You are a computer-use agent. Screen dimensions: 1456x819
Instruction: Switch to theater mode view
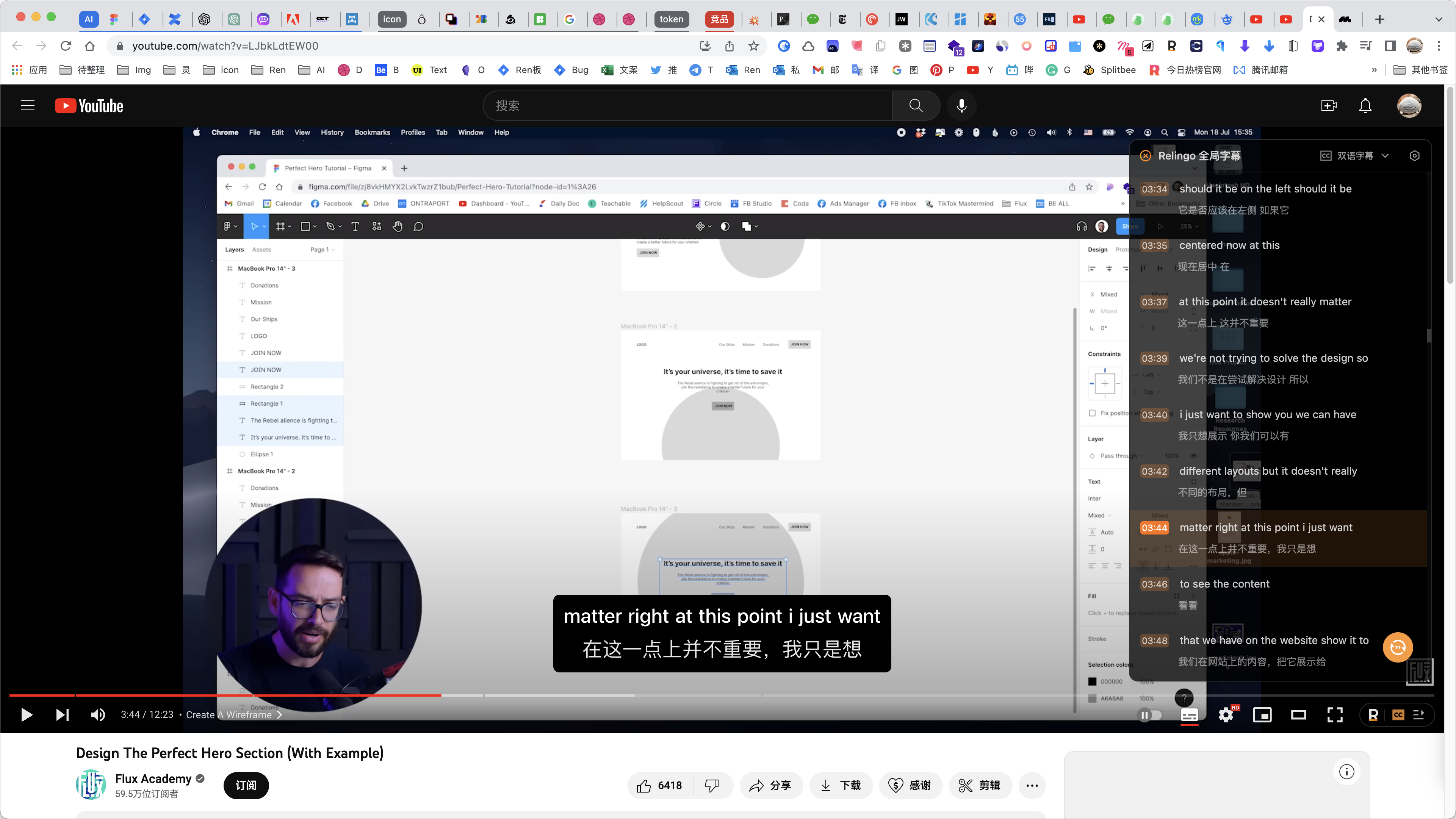[x=1298, y=715]
